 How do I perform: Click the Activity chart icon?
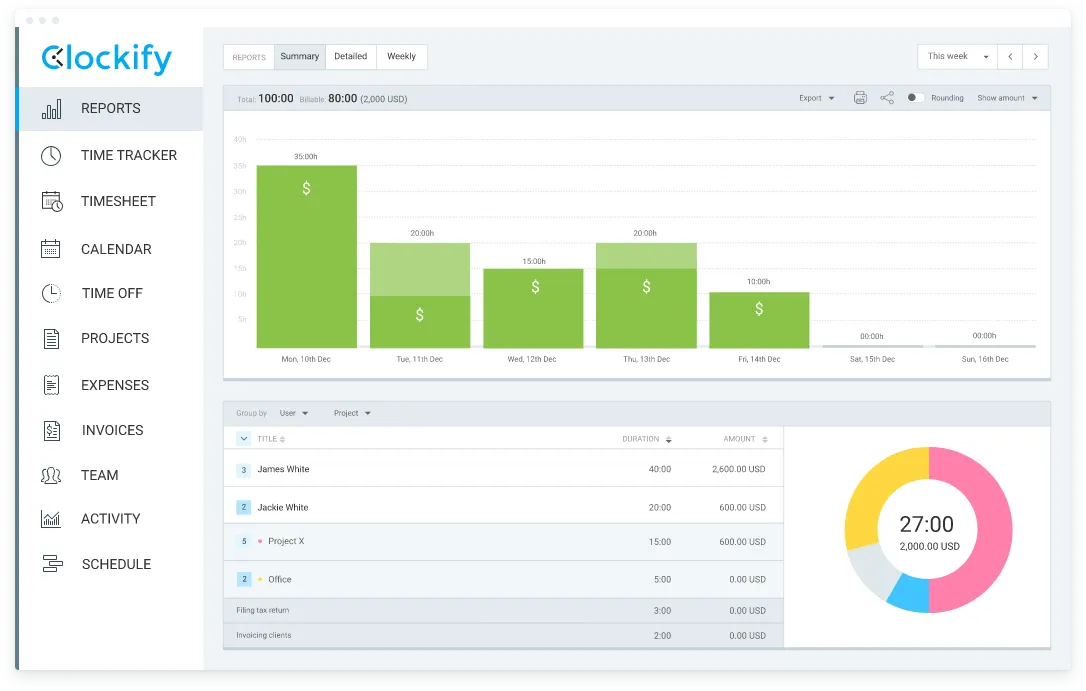pos(51,519)
